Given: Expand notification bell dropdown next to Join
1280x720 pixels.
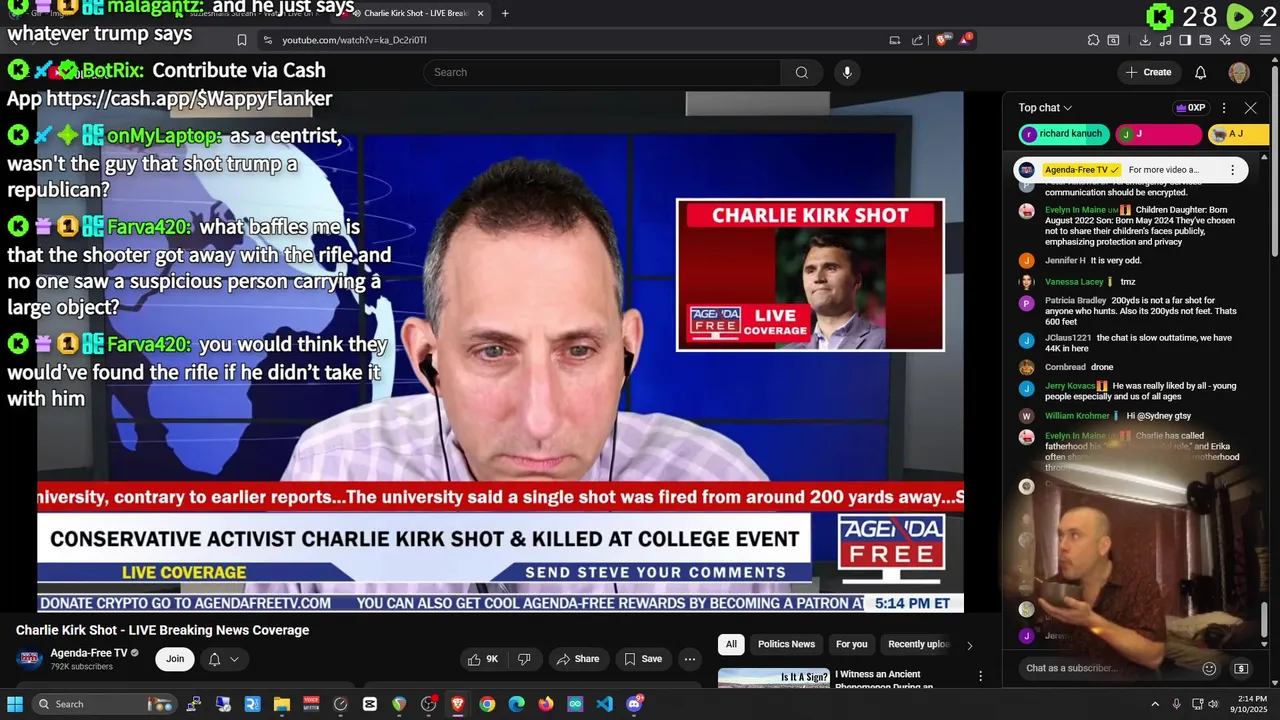Looking at the screenshot, I should (224, 659).
